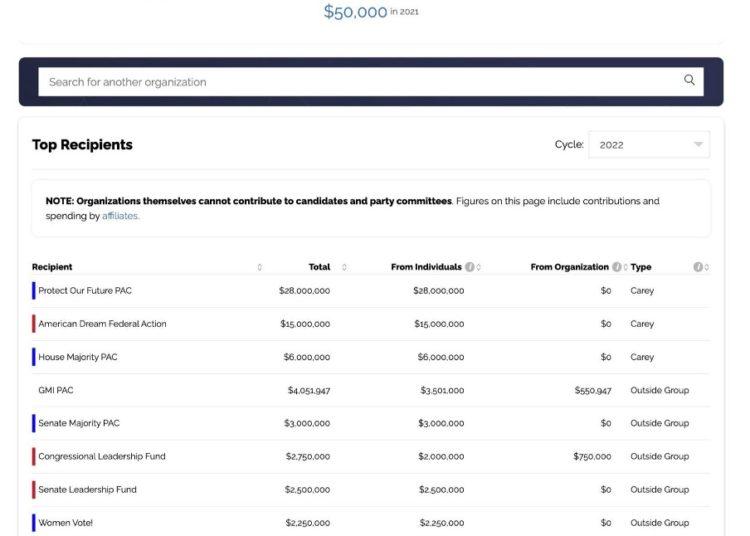Click the $15,000,000 Total for American Dream
This screenshot has height=536, width=750.
click(x=305, y=324)
